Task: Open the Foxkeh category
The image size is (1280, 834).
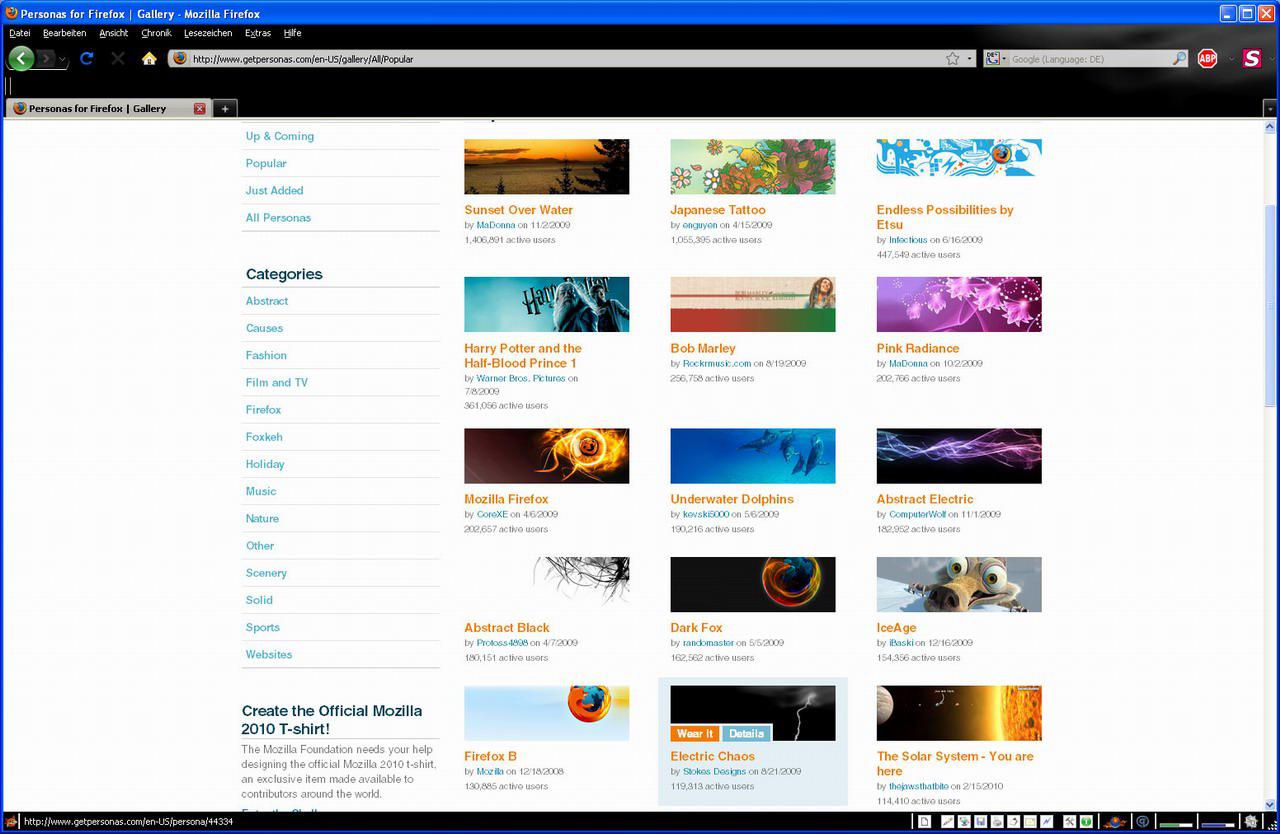Action: click(265, 437)
